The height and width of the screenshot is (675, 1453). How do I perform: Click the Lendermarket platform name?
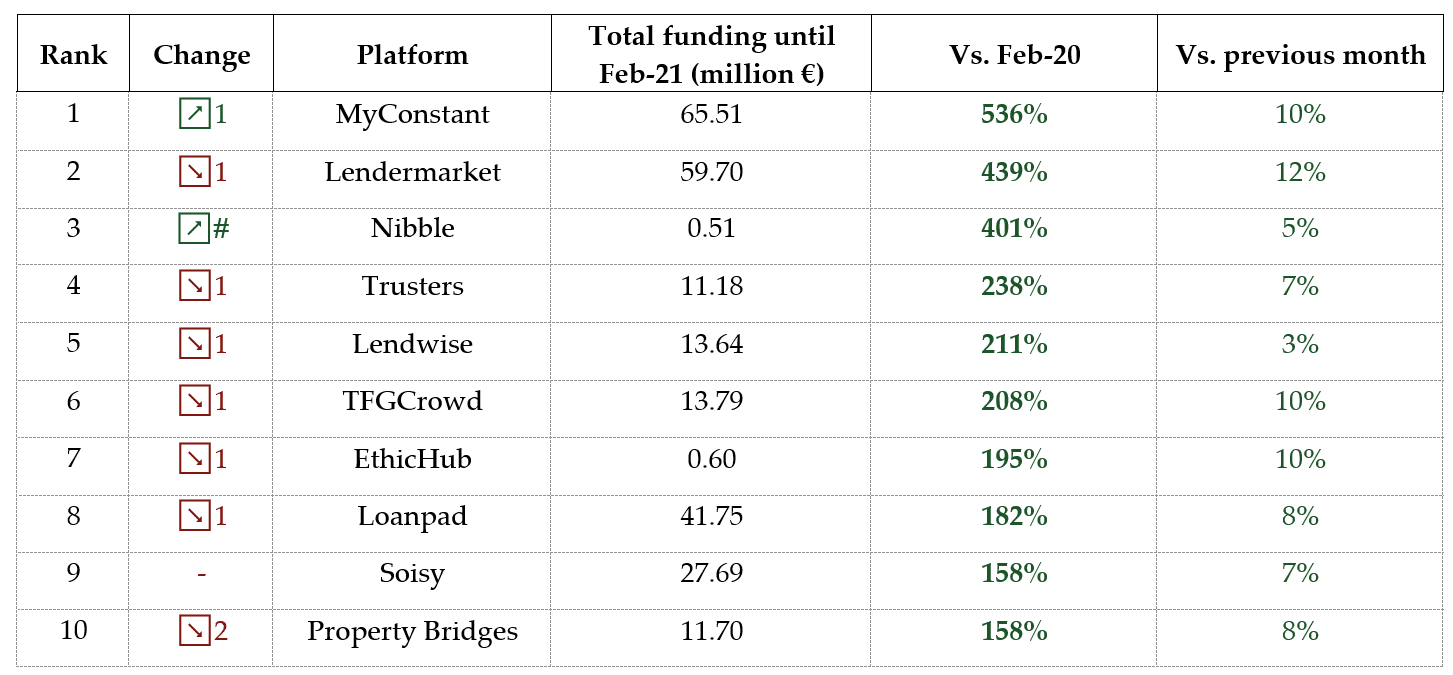[412, 172]
